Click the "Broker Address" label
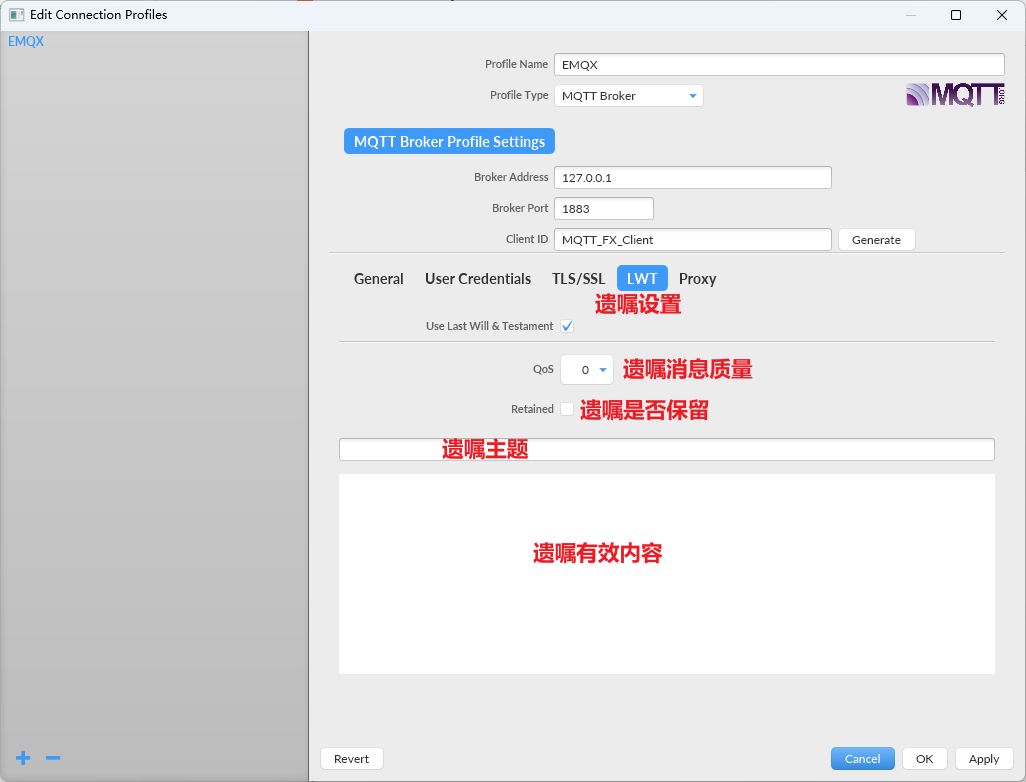Image resolution: width=1026 pixels, height=782 pixels. coord(511,177)
